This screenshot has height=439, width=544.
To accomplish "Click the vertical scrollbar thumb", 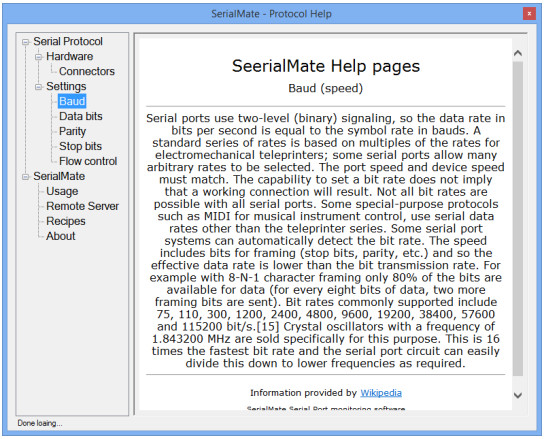I will click(x=518, y=219).
